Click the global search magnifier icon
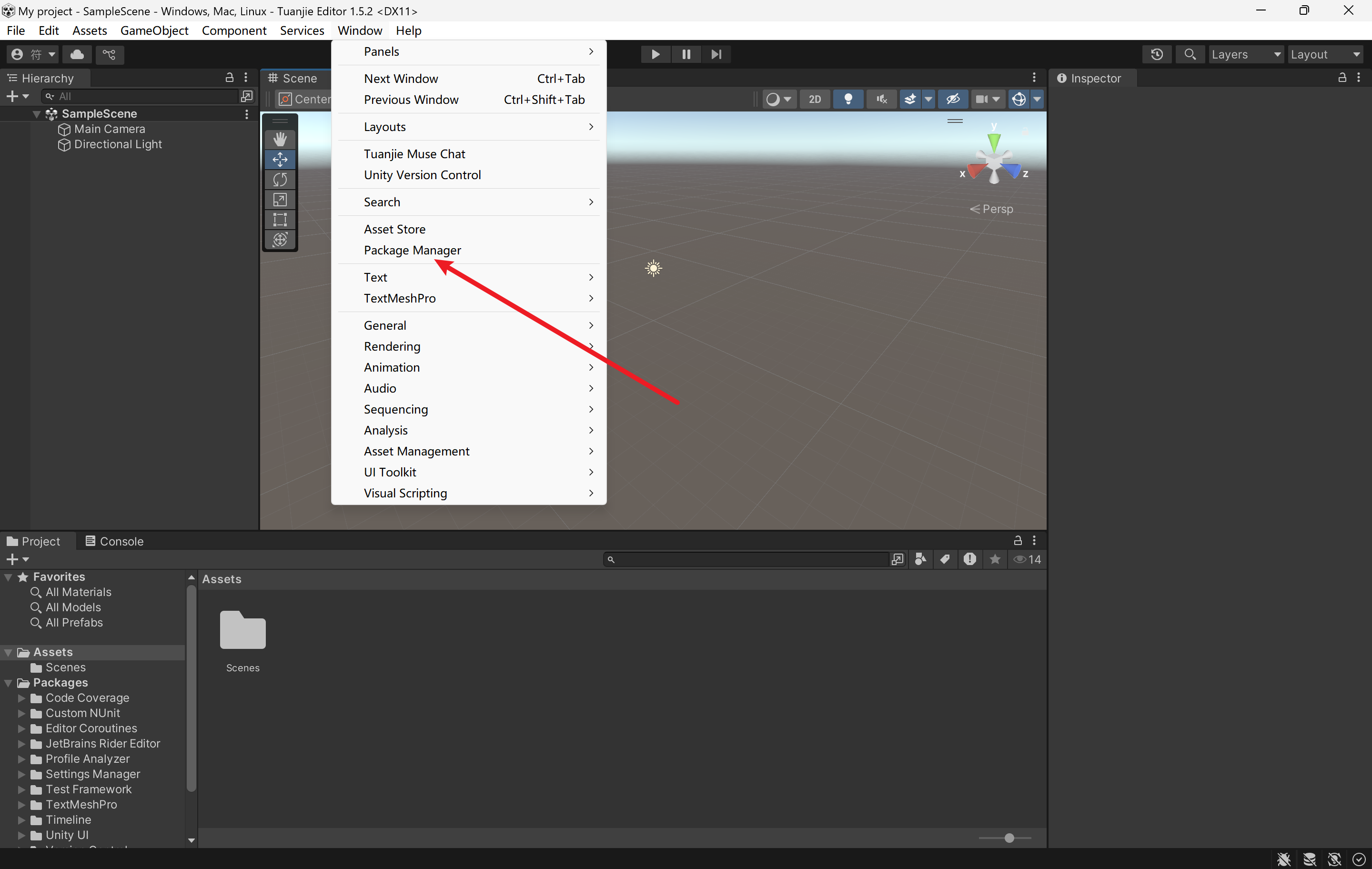 pos(1190,54)
